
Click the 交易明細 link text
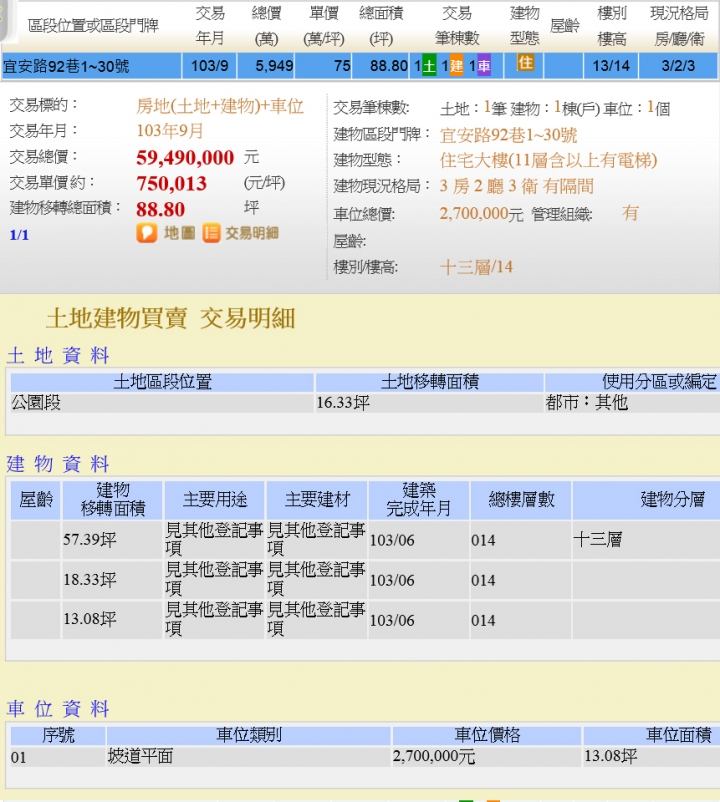[x=252, y=233]
